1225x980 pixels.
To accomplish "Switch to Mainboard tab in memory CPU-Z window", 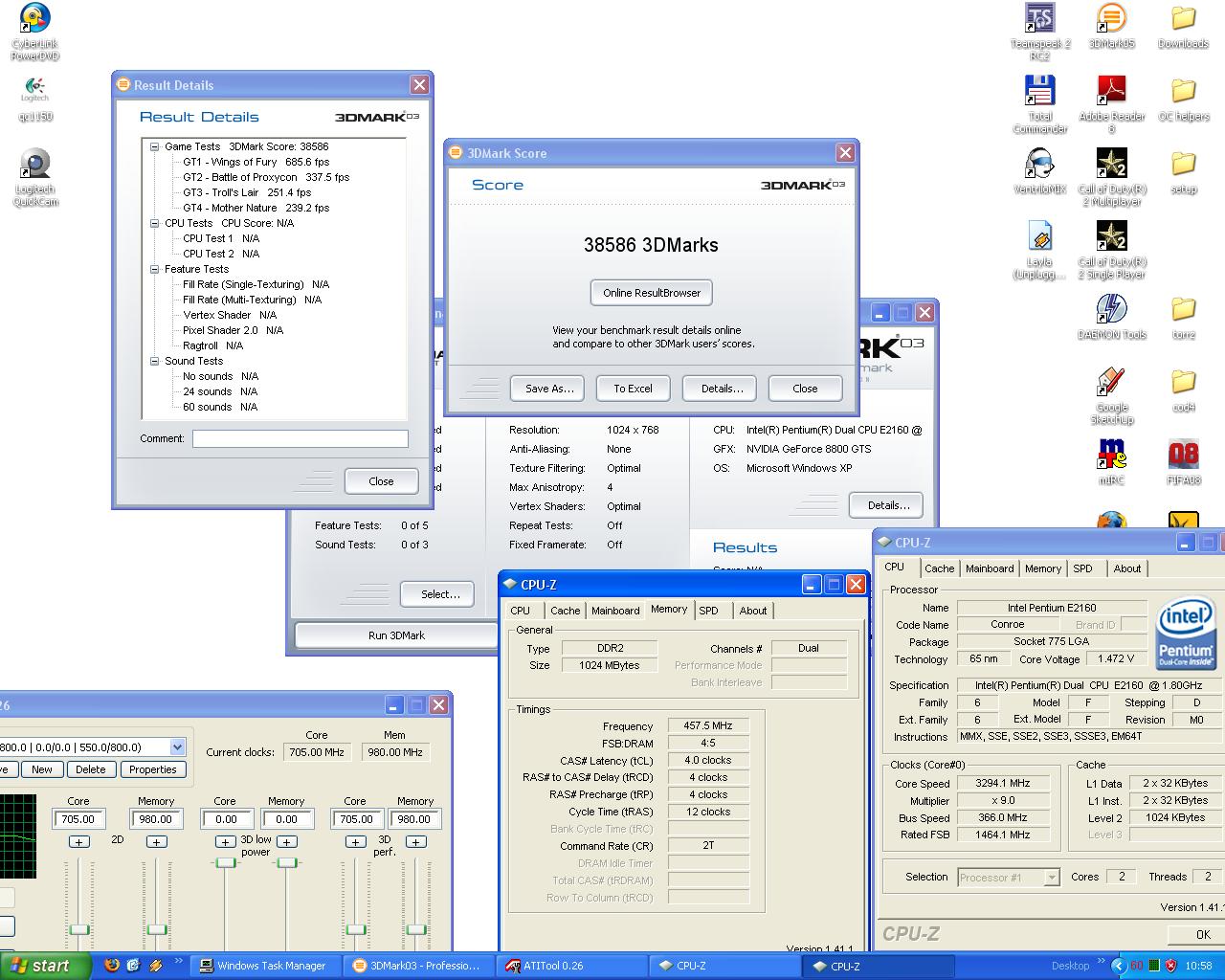I will coord(615,611).
